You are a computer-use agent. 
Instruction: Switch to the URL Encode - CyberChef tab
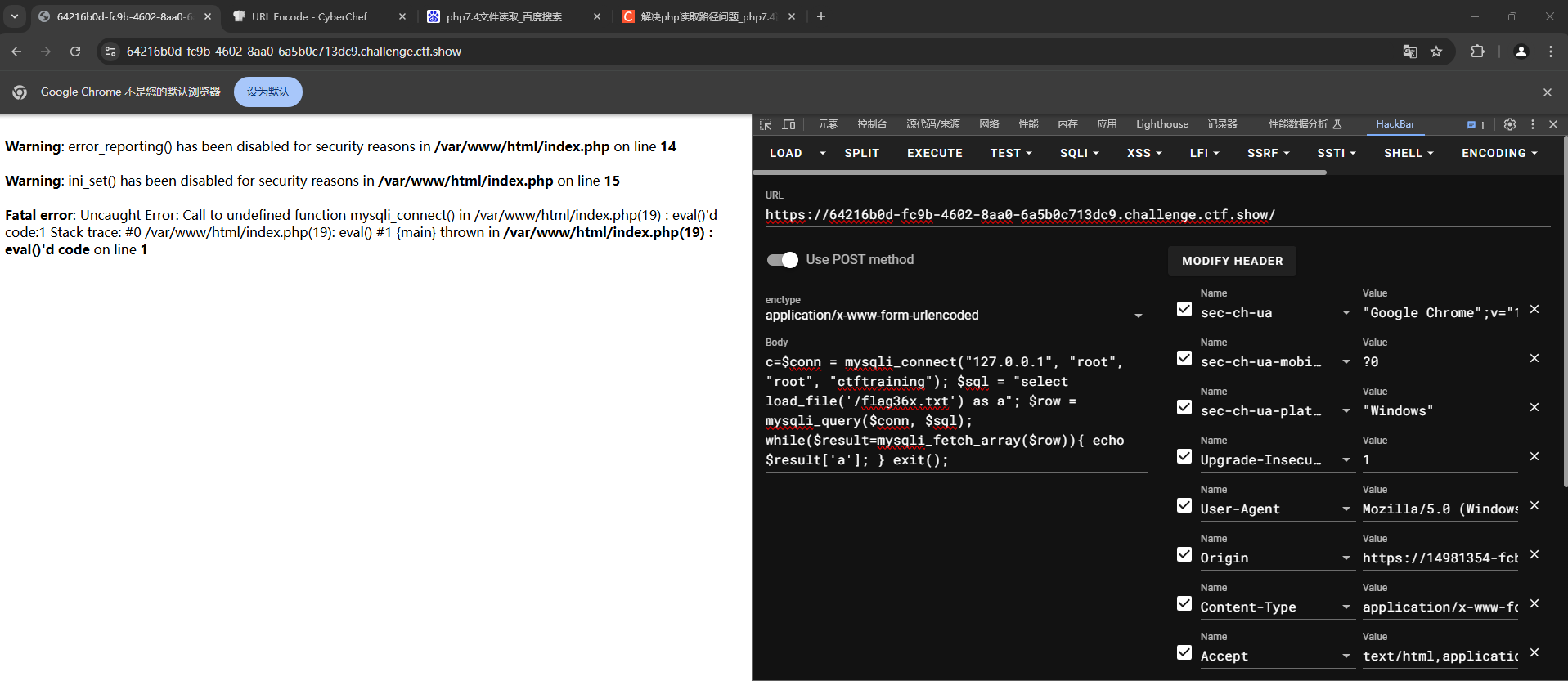(319, 16)
